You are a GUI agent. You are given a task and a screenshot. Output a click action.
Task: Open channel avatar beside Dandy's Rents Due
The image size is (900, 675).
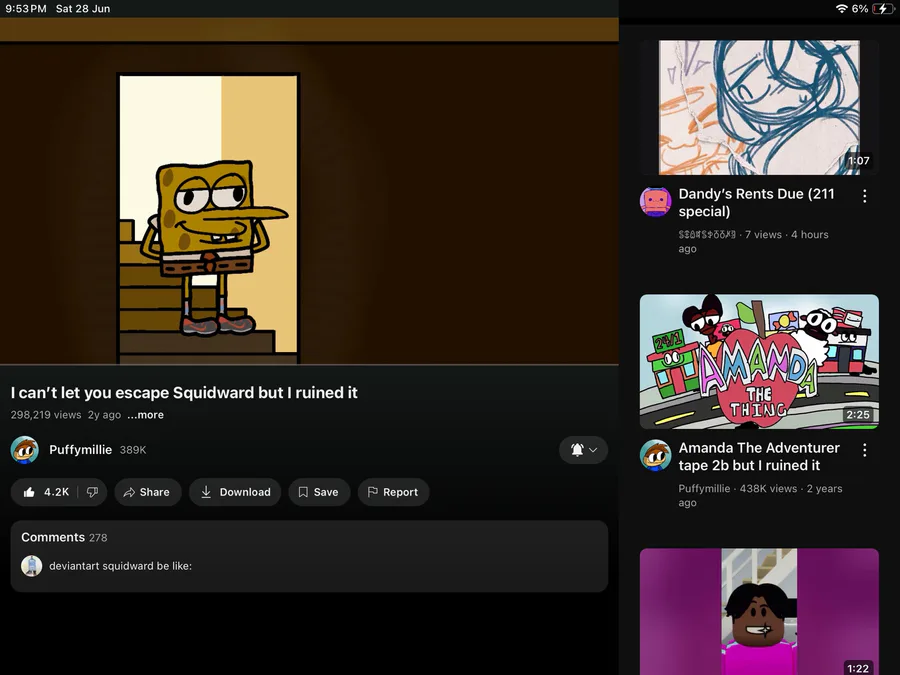click(x=655, y=201)
